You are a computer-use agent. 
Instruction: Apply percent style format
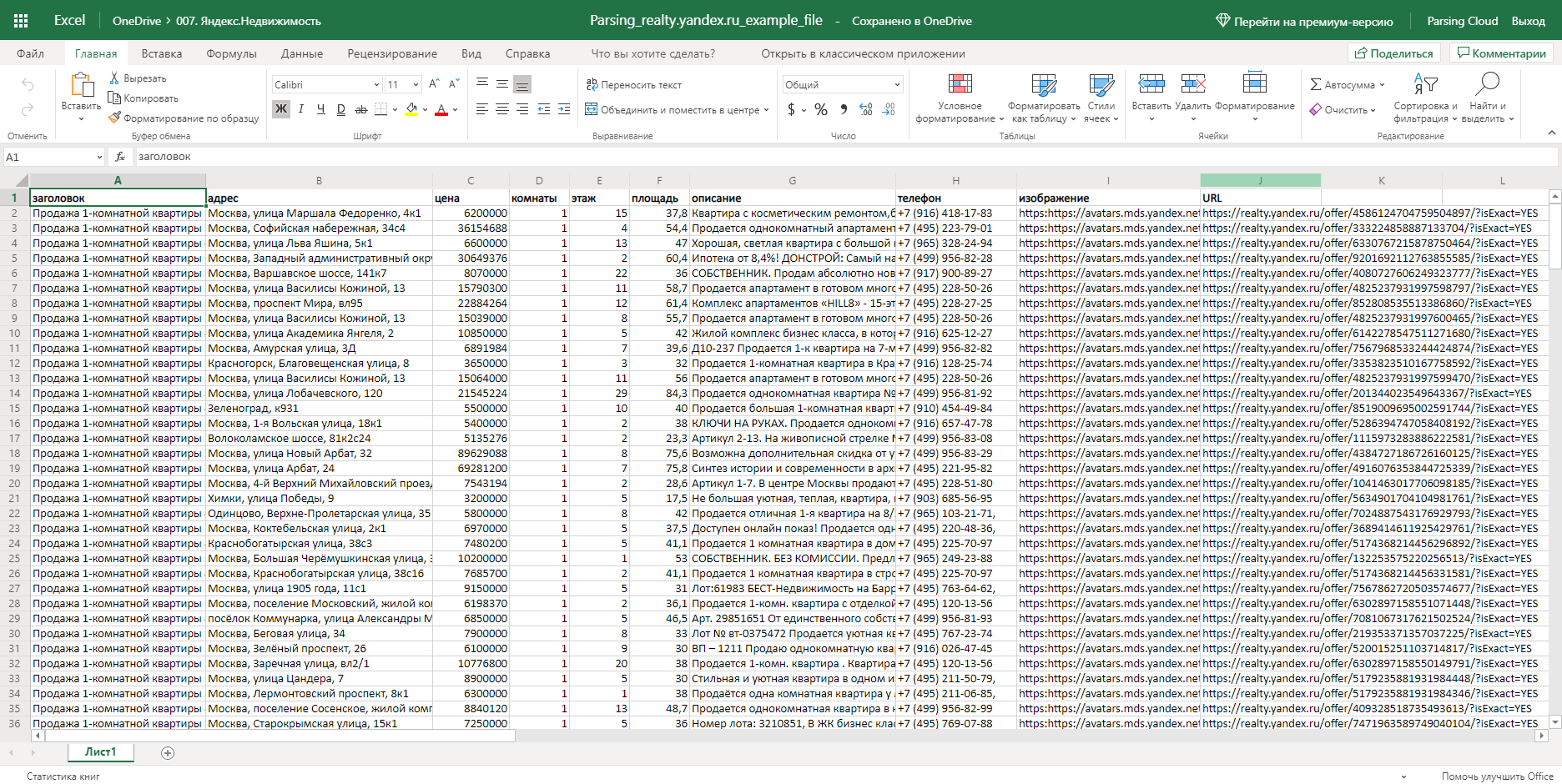coord(821,109)
